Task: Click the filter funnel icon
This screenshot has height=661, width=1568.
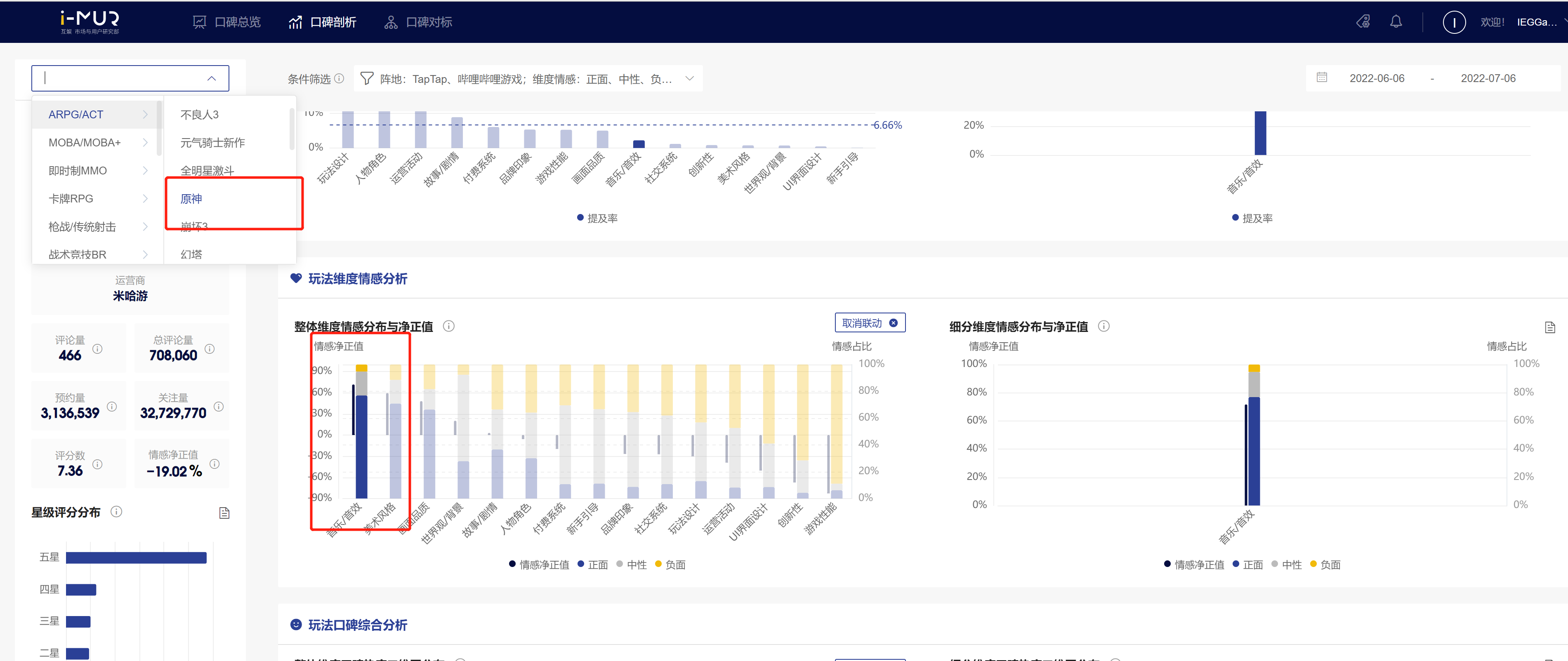Action: click(x=366, y=78)
